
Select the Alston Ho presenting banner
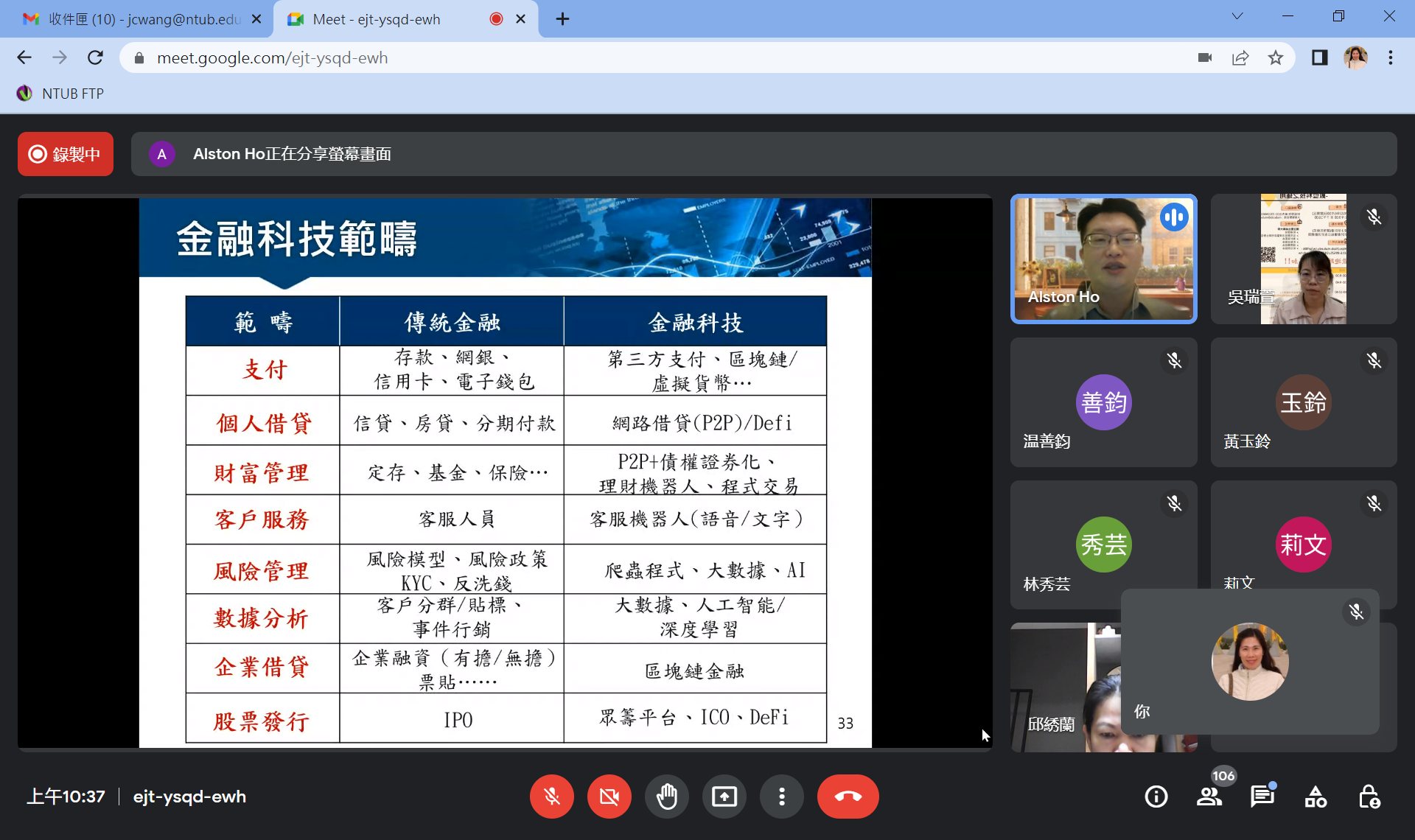coord(764,154)
